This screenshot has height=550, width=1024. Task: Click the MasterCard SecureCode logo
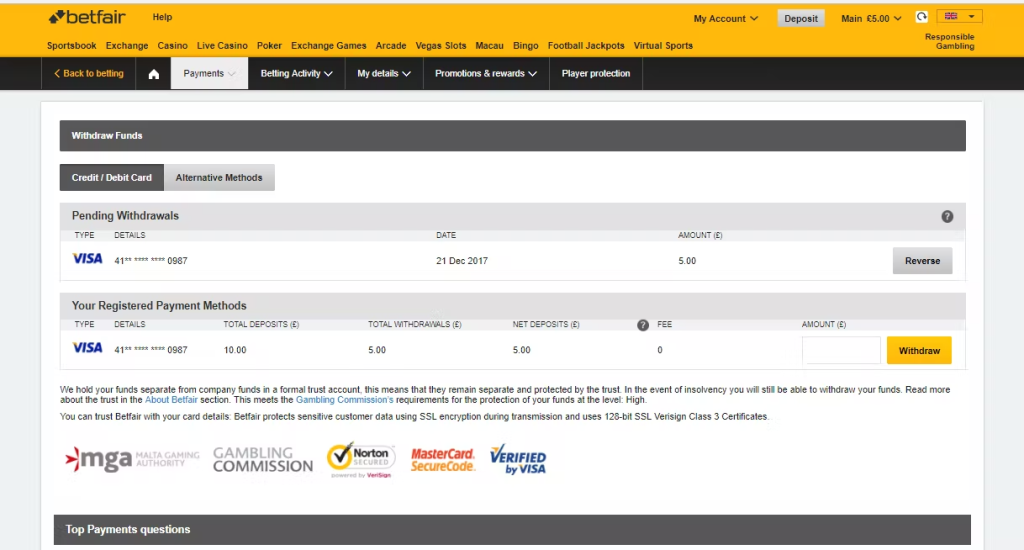tap(443, 460)
